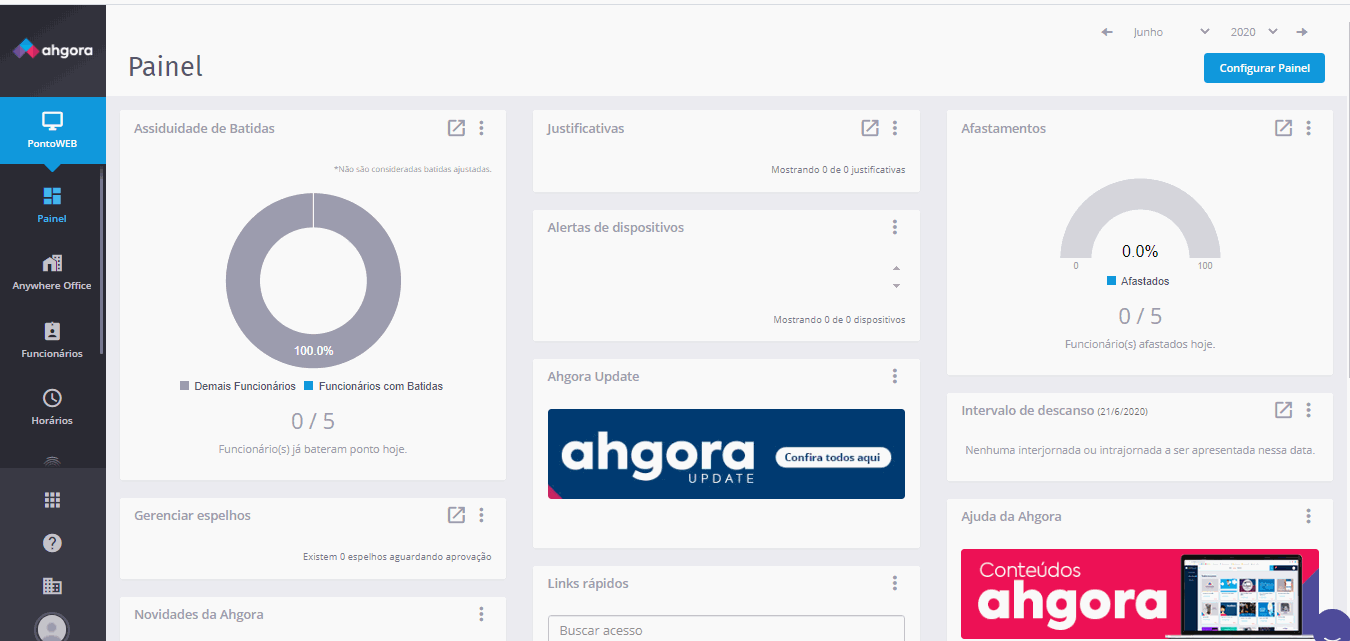Open Anywhere Office section
Screen dimensions: 1350x641
[52, 272]
